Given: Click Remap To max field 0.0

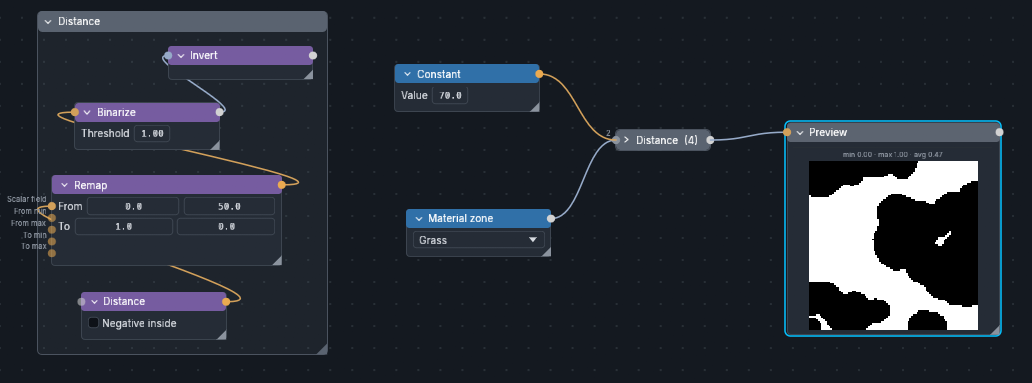Looking at the screenshot, I should click(226, 226).
